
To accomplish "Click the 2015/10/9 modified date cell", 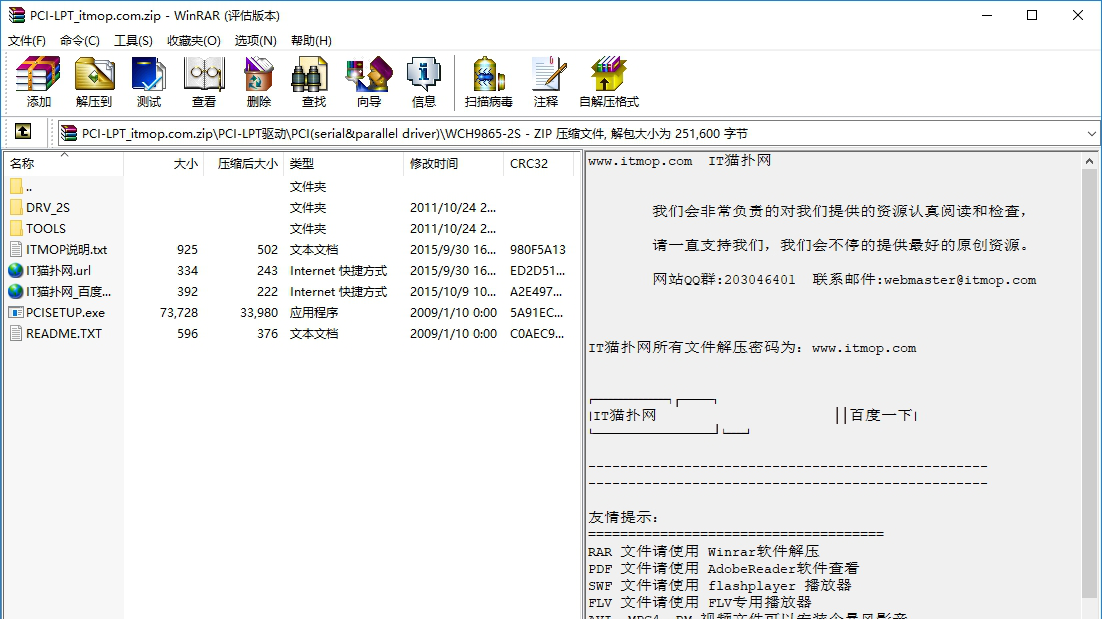I will tap(453, 292).
